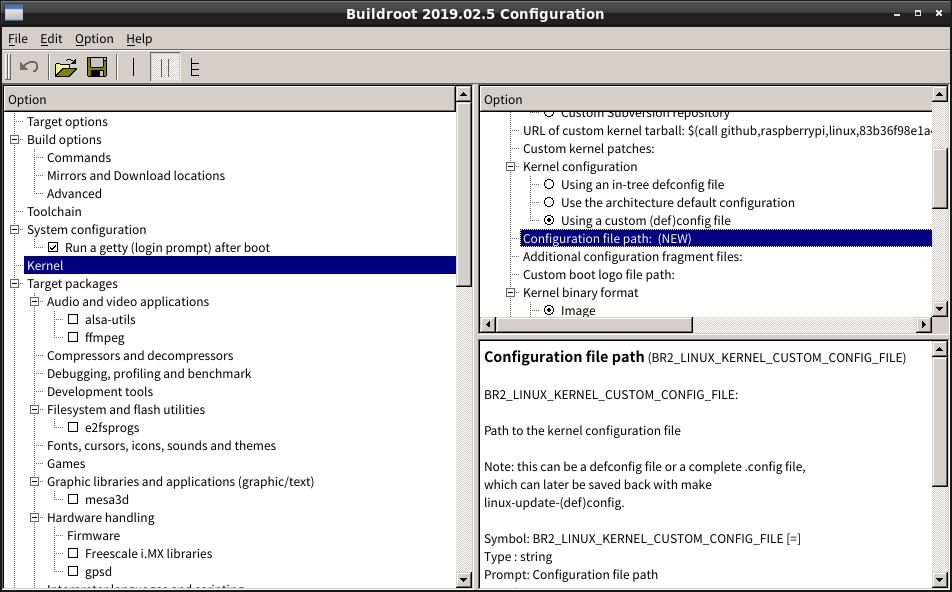Collapse the Kernel binary format node
This screenshot has height=592, width=952.
(x=511, y=293)
